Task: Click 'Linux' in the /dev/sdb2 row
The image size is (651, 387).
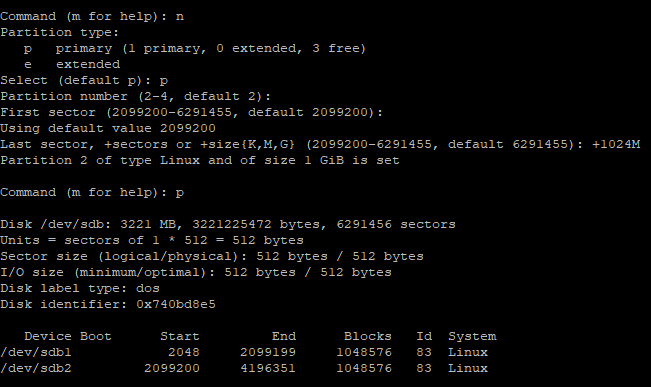Action: [x=468, y=368]
